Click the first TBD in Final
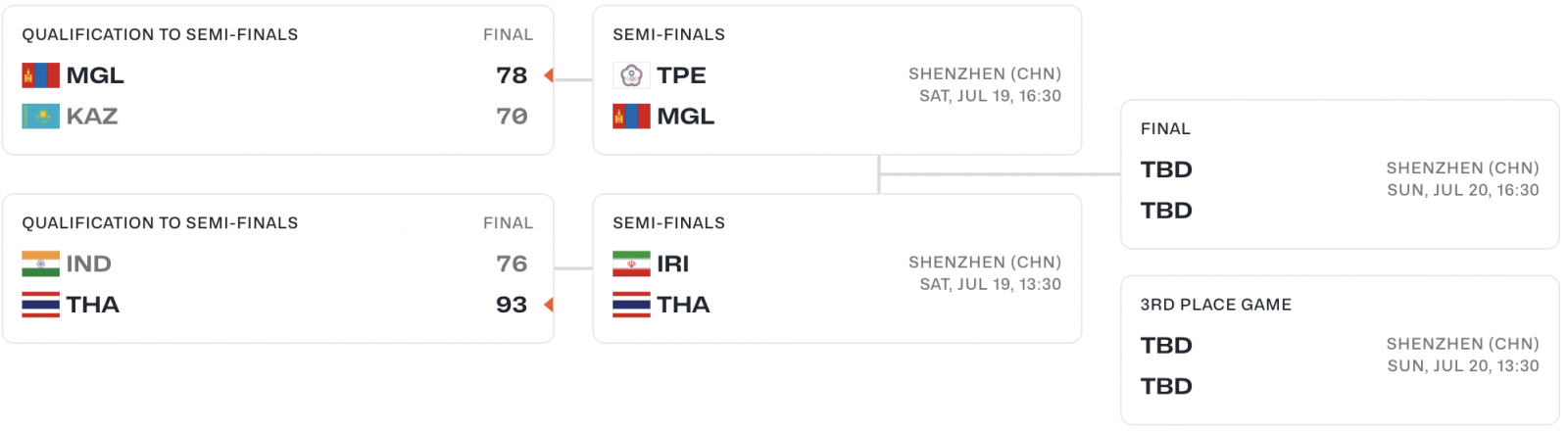This screenshot has width=1568, height=431. pyautogui.click(x=1166, y=169)
